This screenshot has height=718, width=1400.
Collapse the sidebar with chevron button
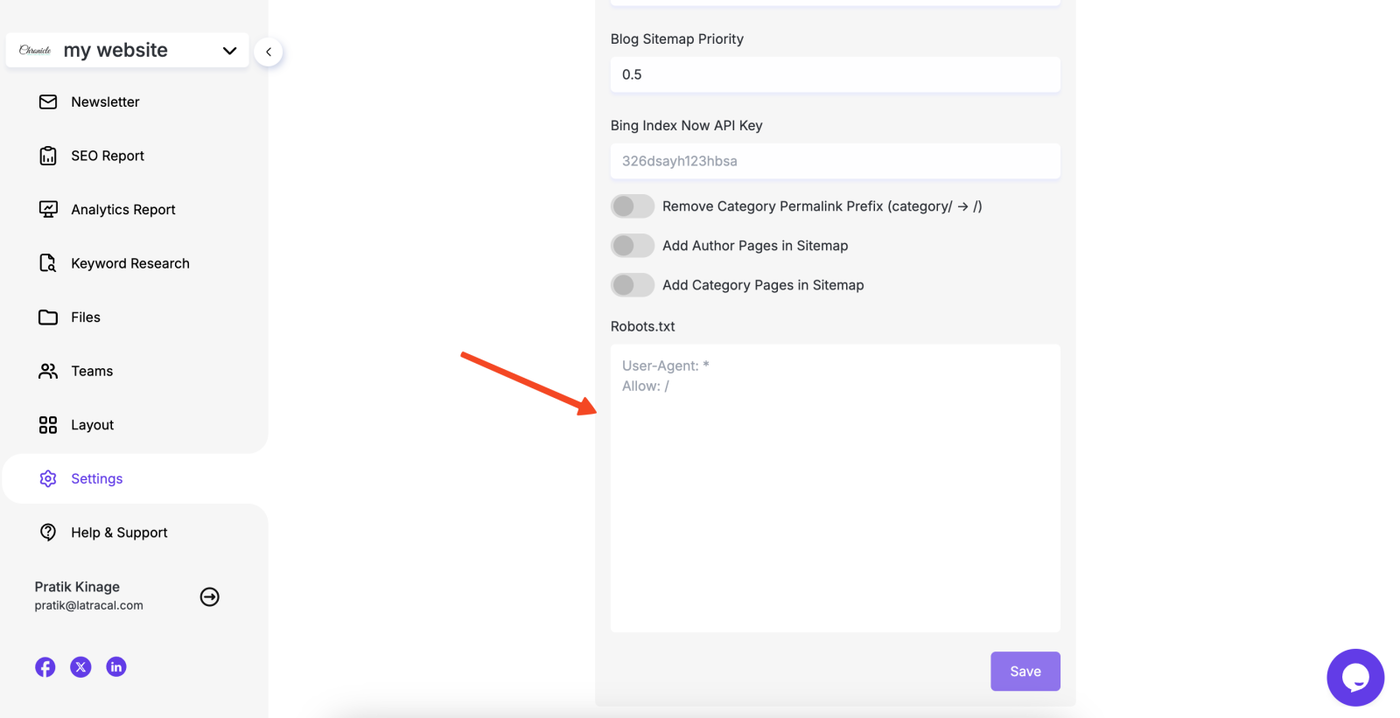[x=268, y=52]
